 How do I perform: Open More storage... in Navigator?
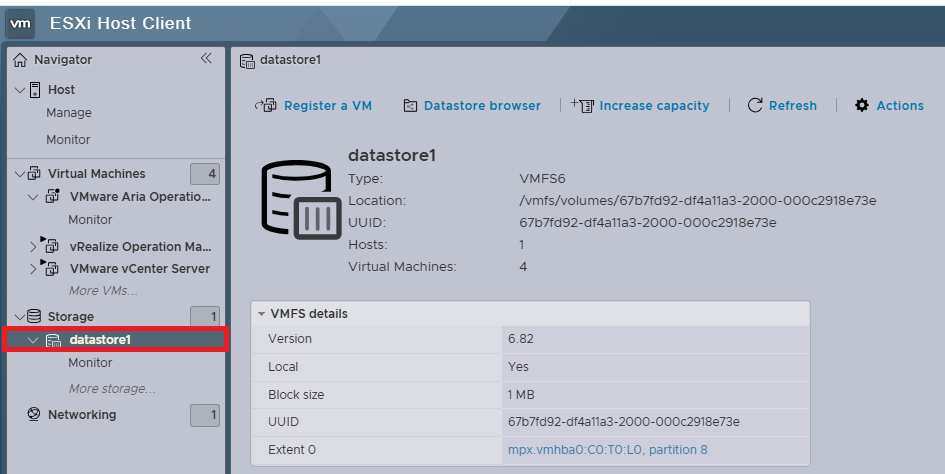112,388
